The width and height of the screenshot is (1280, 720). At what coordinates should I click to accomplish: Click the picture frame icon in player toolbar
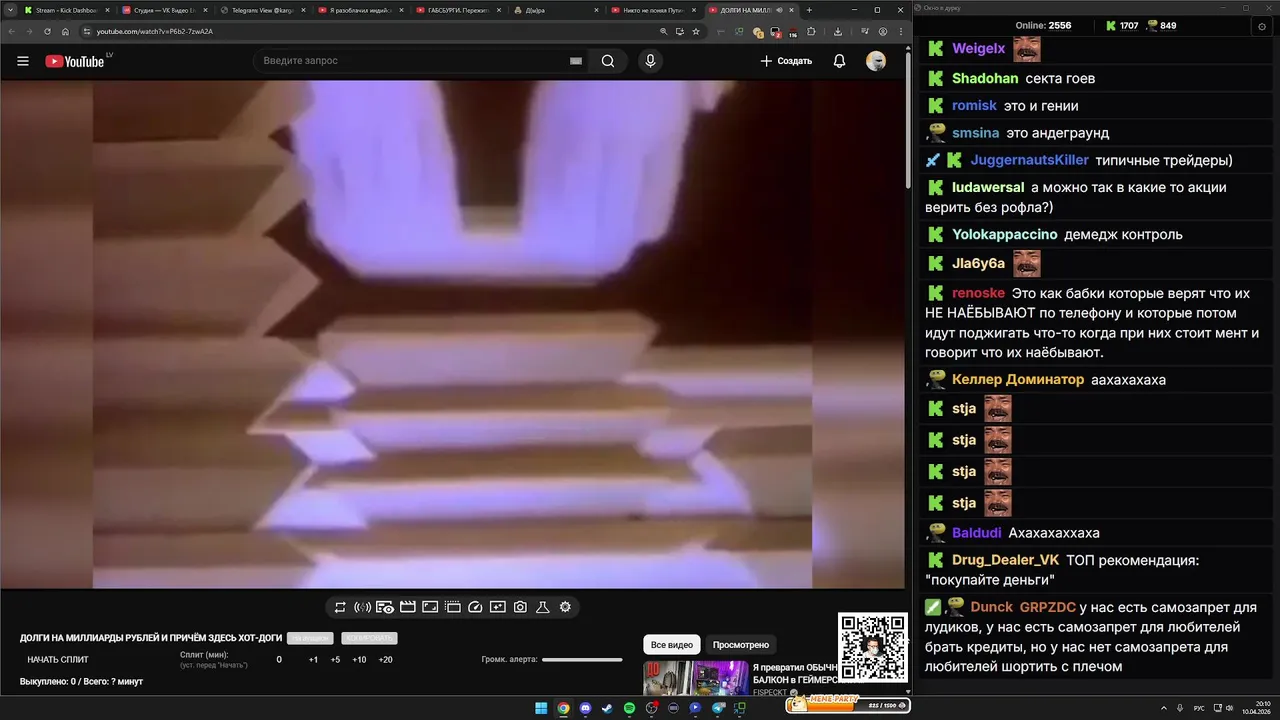point(430,607)
